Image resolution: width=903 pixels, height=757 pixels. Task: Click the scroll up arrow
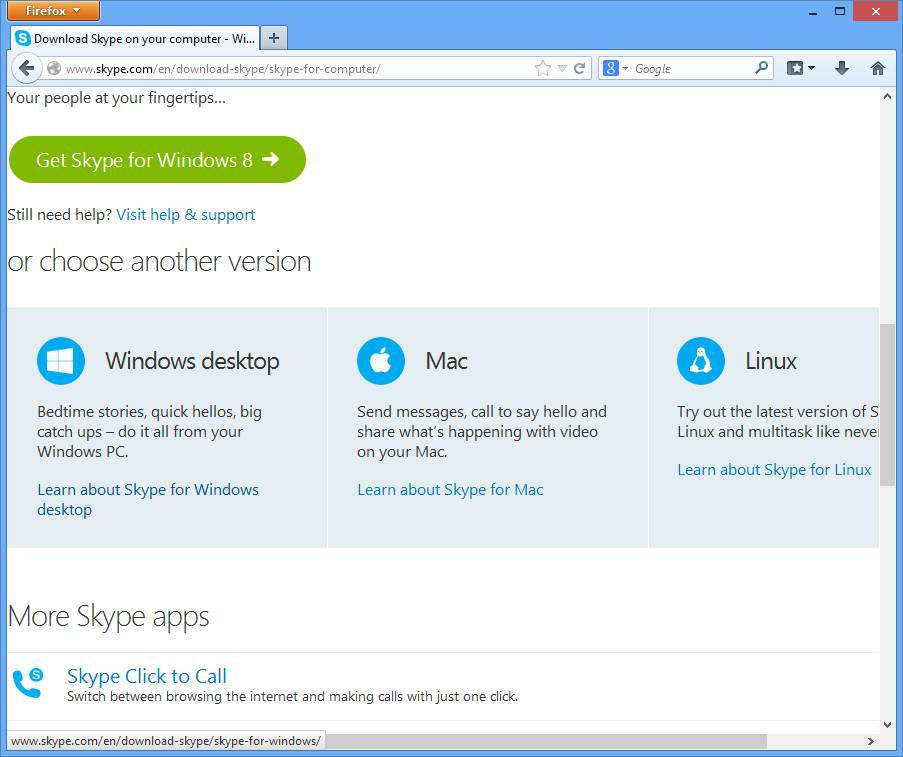pyautogui.click(x=887, y=97)
